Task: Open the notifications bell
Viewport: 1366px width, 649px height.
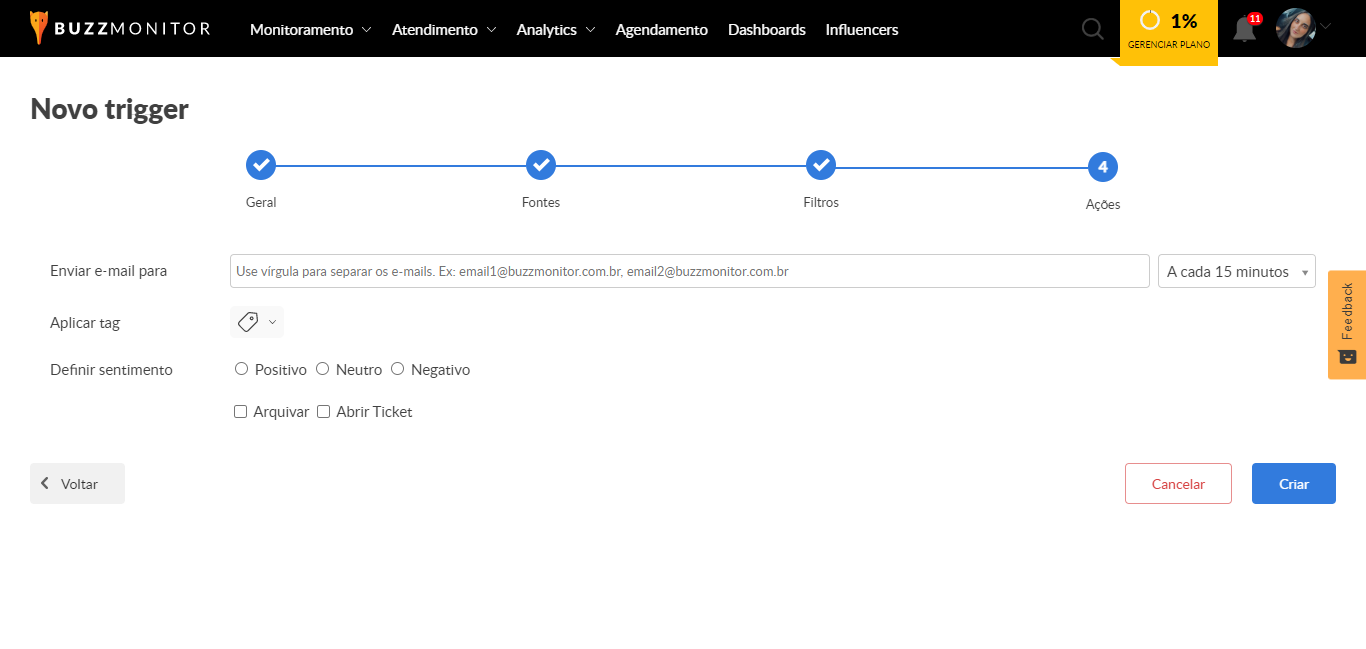Action: coord(1244,29)
